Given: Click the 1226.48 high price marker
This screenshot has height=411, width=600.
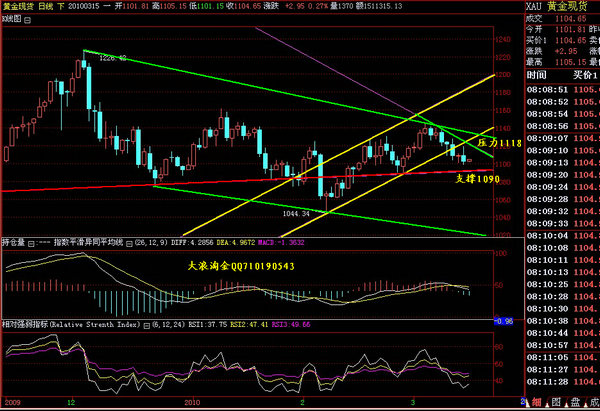Looking at the screenshot, I should click(x=112, y=58).
